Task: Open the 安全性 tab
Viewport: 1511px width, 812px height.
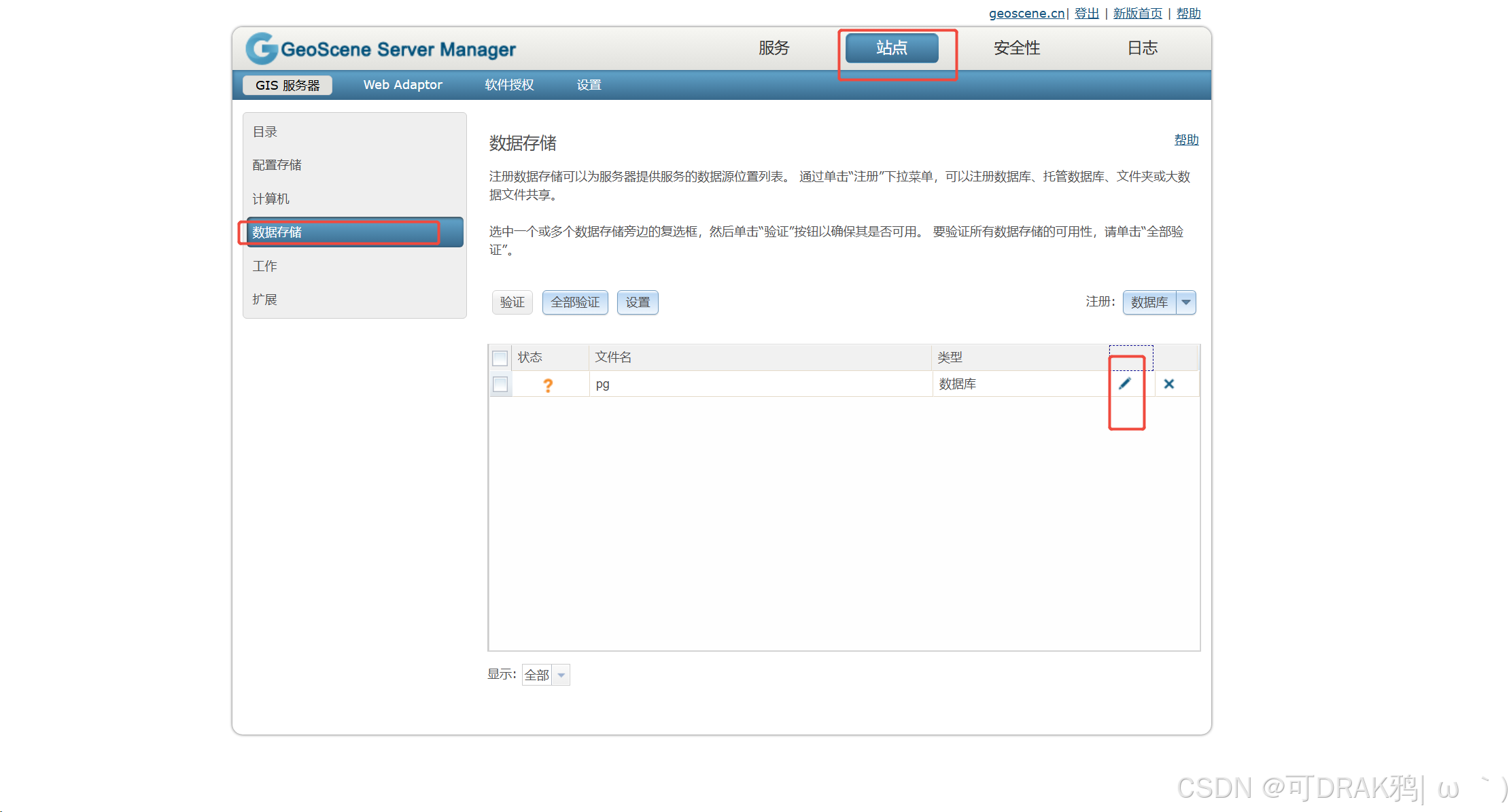Action: [1017, 48]
